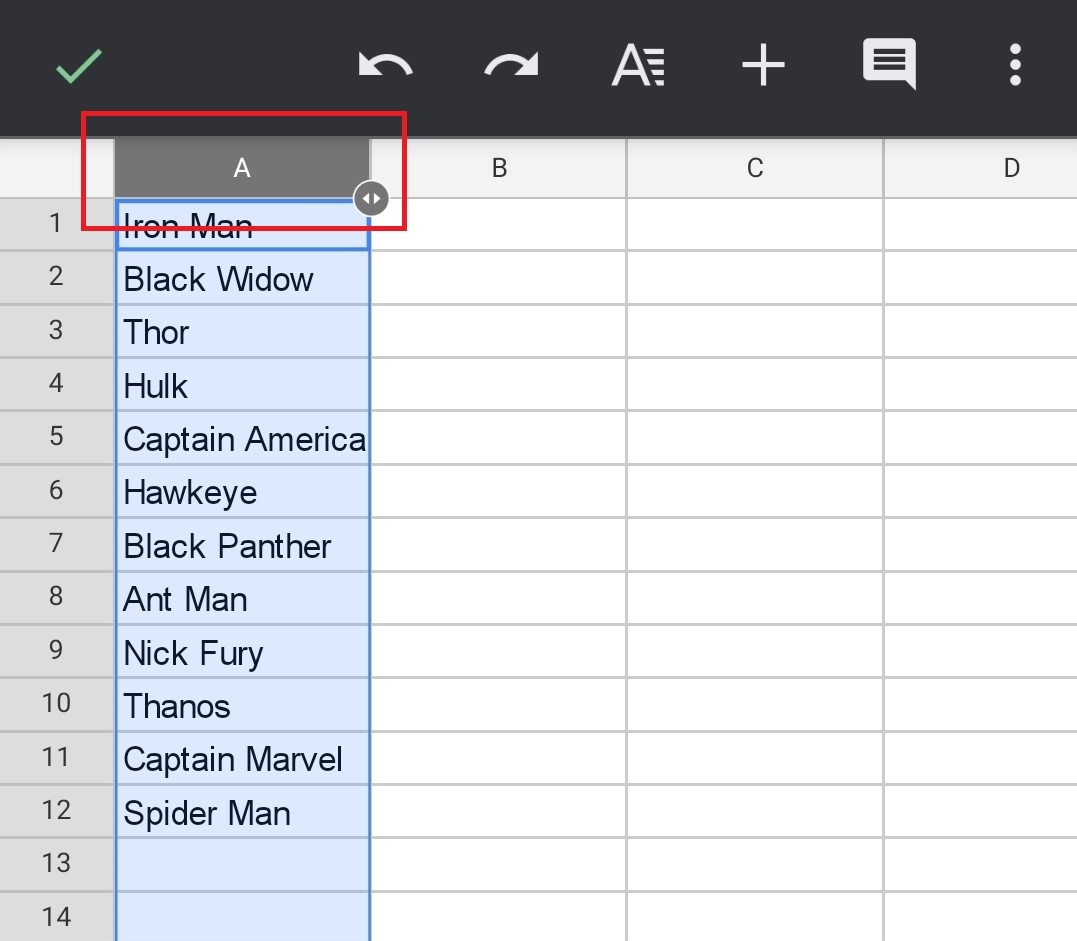Image resolution: width=1077 pixels, height=941 pixels.
Task: Select empty cell B1
Action: (x=499, y=225)
